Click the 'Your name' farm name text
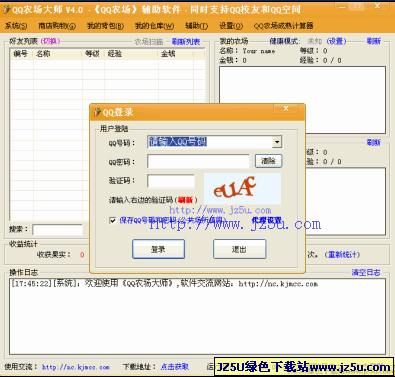The height and width of the screenshot is (377, 395). (x=259, y=51)
